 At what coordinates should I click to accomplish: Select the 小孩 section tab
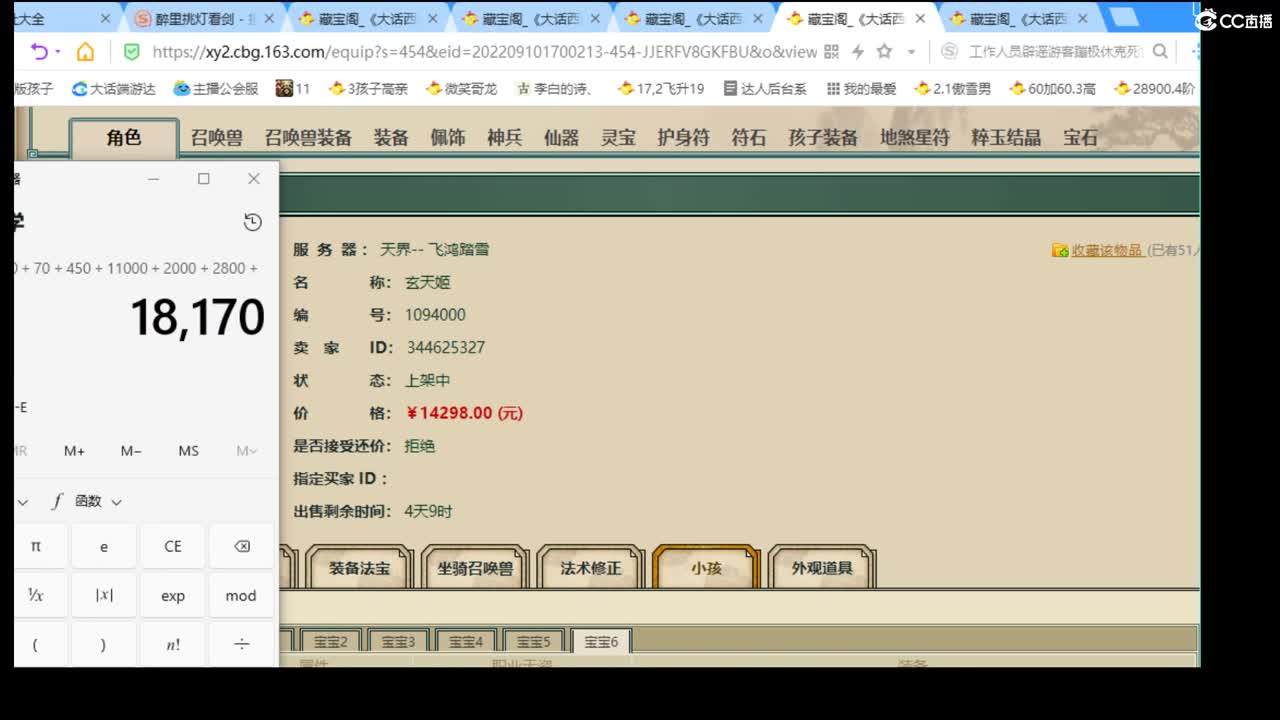[706, 568]
